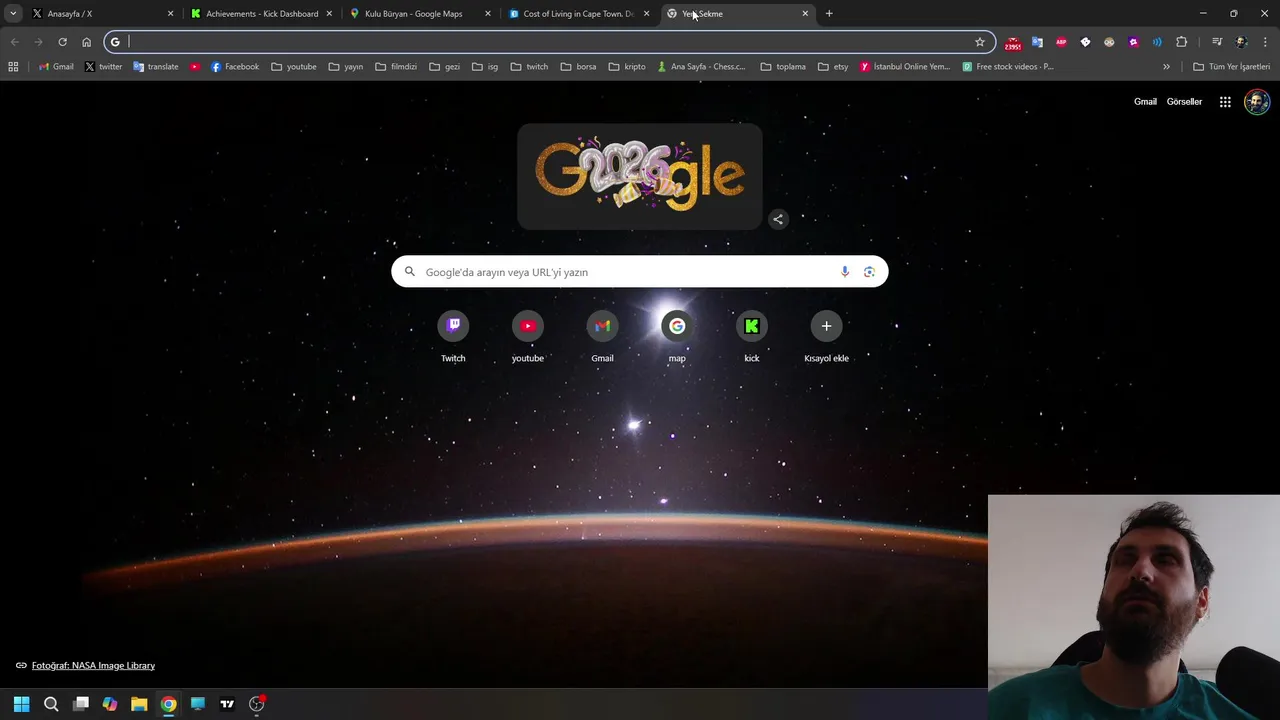Click the blue sound-wave extension icon
The height and width of the screenshot is (720, 1280).
pos(1157,42)
